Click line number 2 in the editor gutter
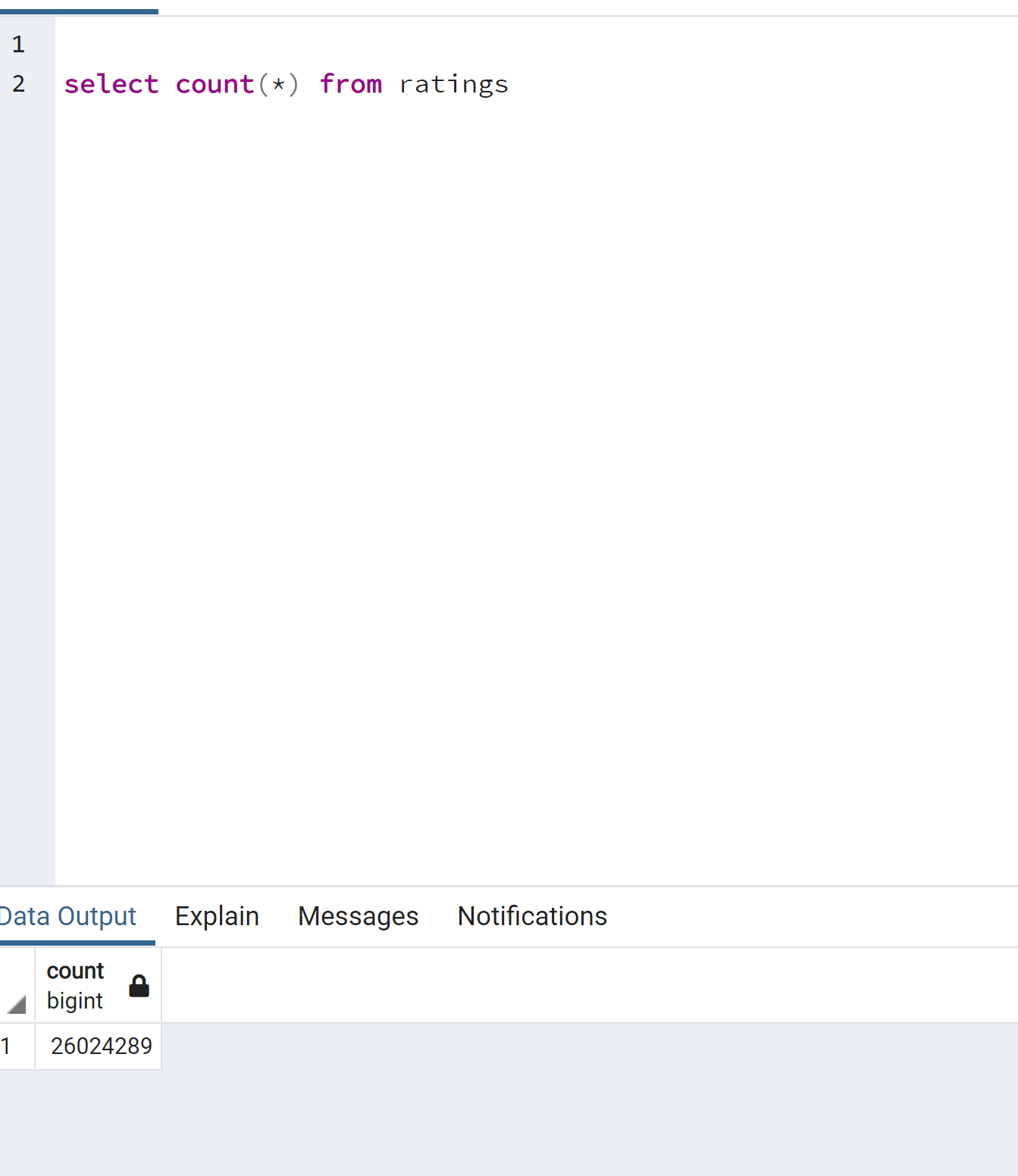This screenshot has height=1176, width=1018. pos(17,84)
